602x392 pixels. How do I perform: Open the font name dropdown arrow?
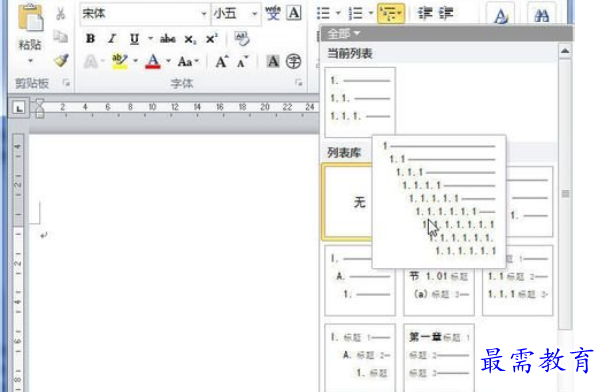tap(204, 14)
